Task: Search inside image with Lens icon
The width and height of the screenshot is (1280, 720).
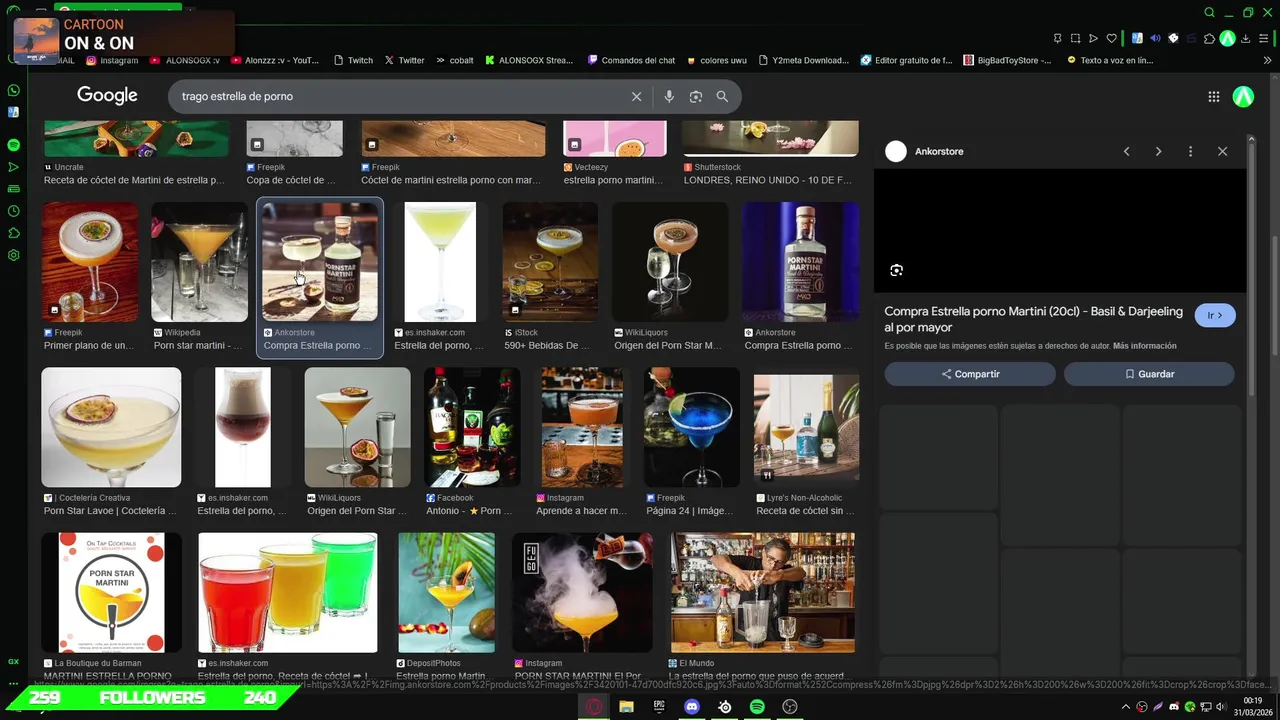Action: 896,270
